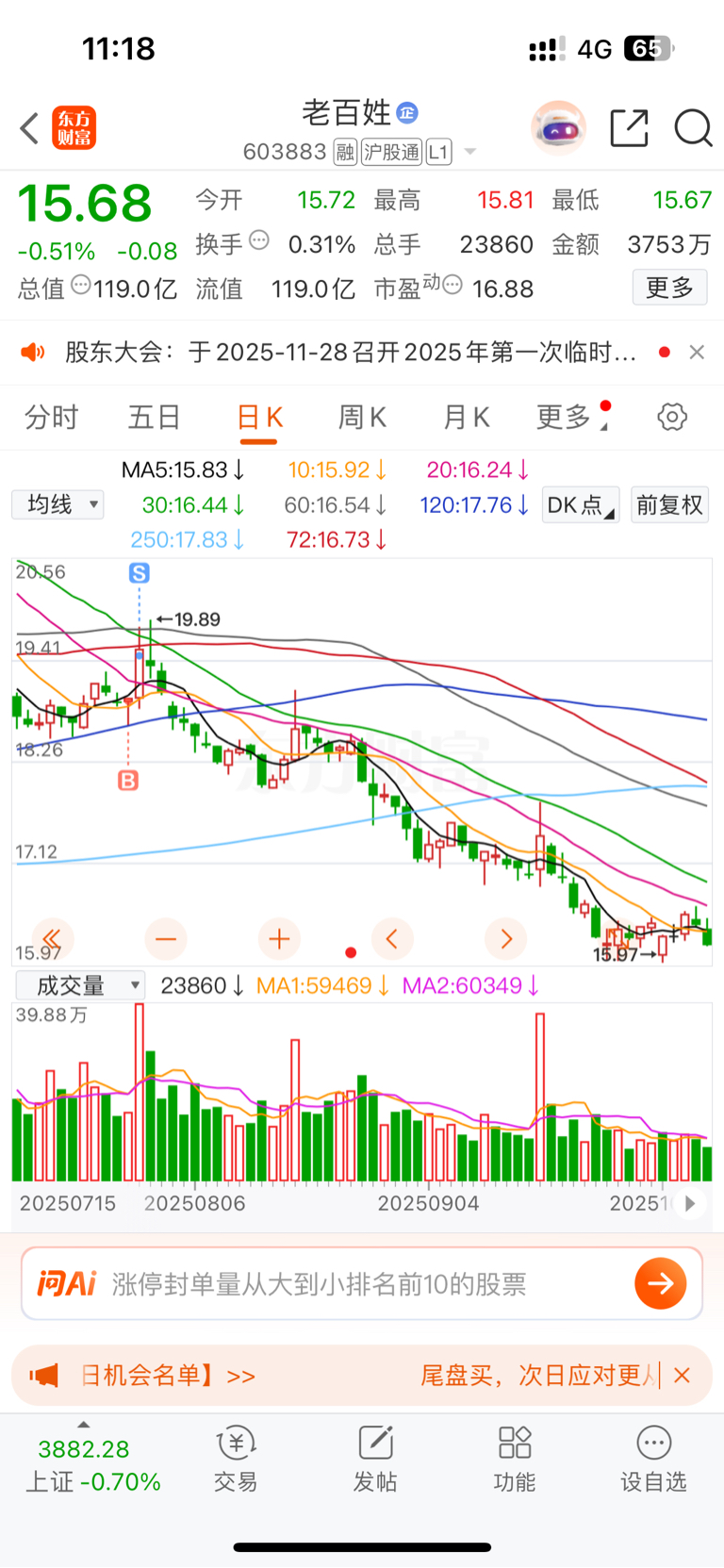Click the 更多 button in quote panel

coord(670,288)
